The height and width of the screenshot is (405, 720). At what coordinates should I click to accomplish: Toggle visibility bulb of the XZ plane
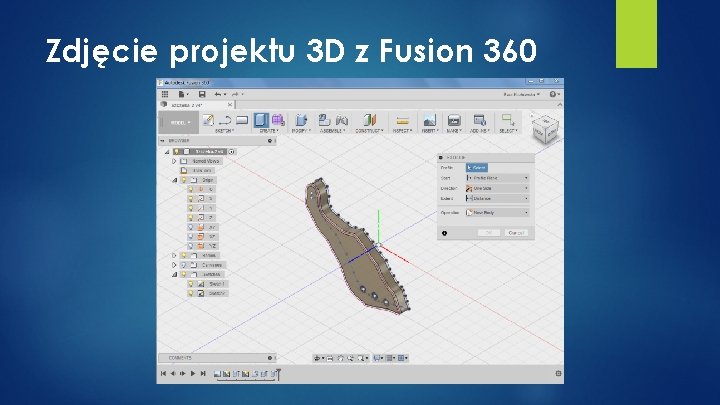(x=191, y=236)
